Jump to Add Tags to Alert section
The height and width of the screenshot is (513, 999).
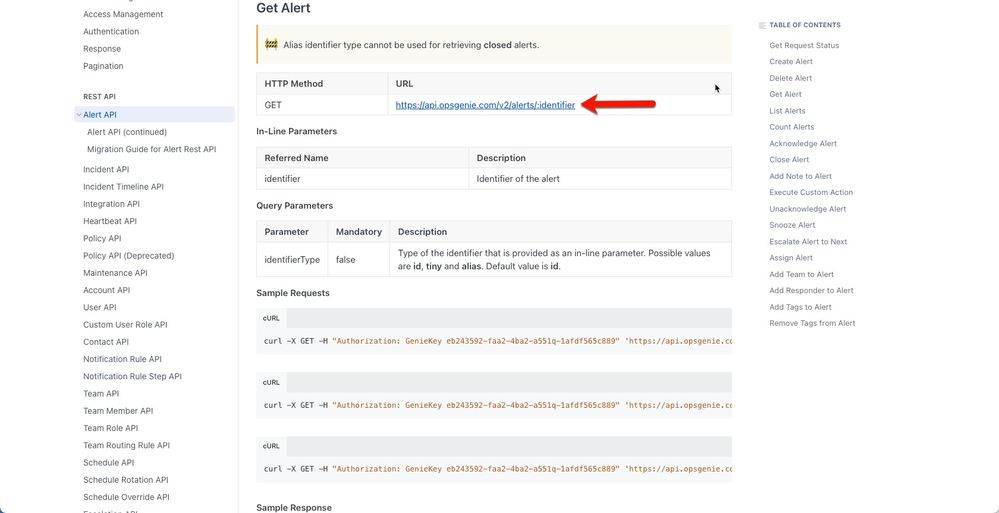click(x=801, y=307)
